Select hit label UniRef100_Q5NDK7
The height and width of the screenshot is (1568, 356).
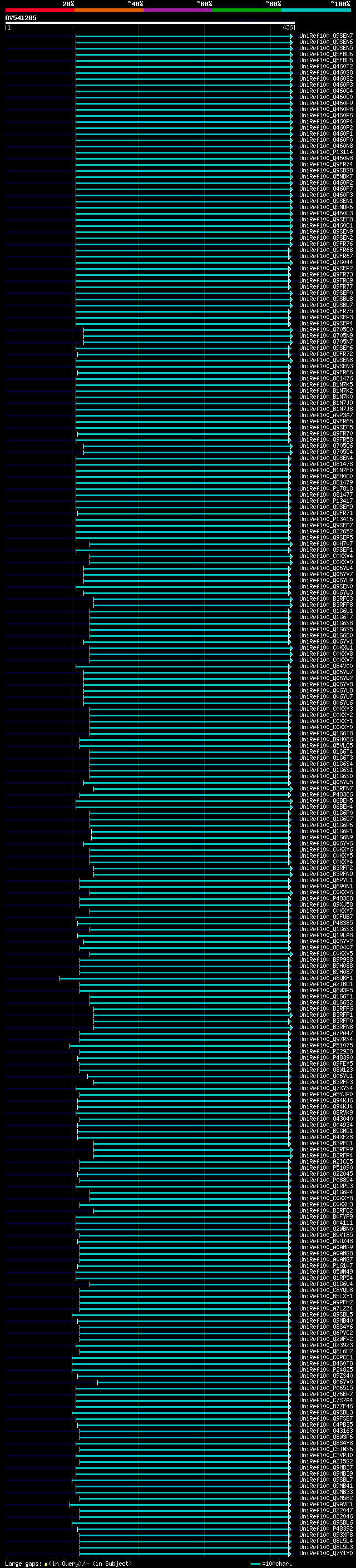point(325,176)
